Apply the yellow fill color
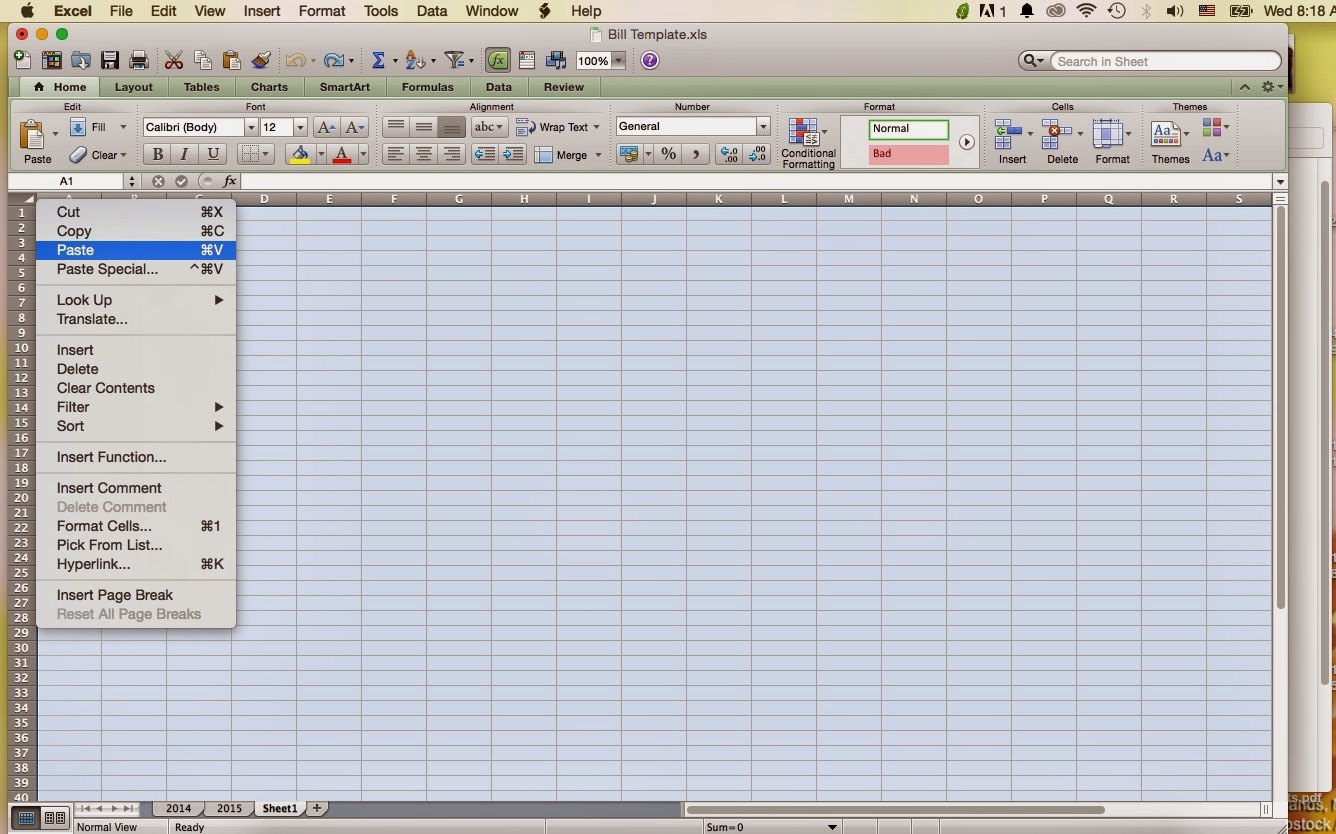 [299, 154]
